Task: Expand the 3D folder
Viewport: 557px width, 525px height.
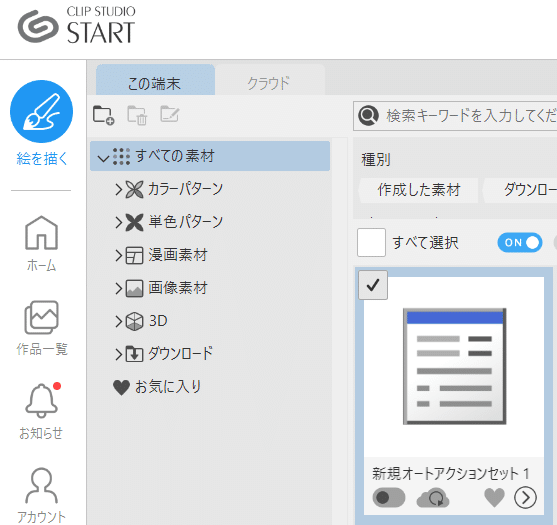Action: tap(118, 321)
